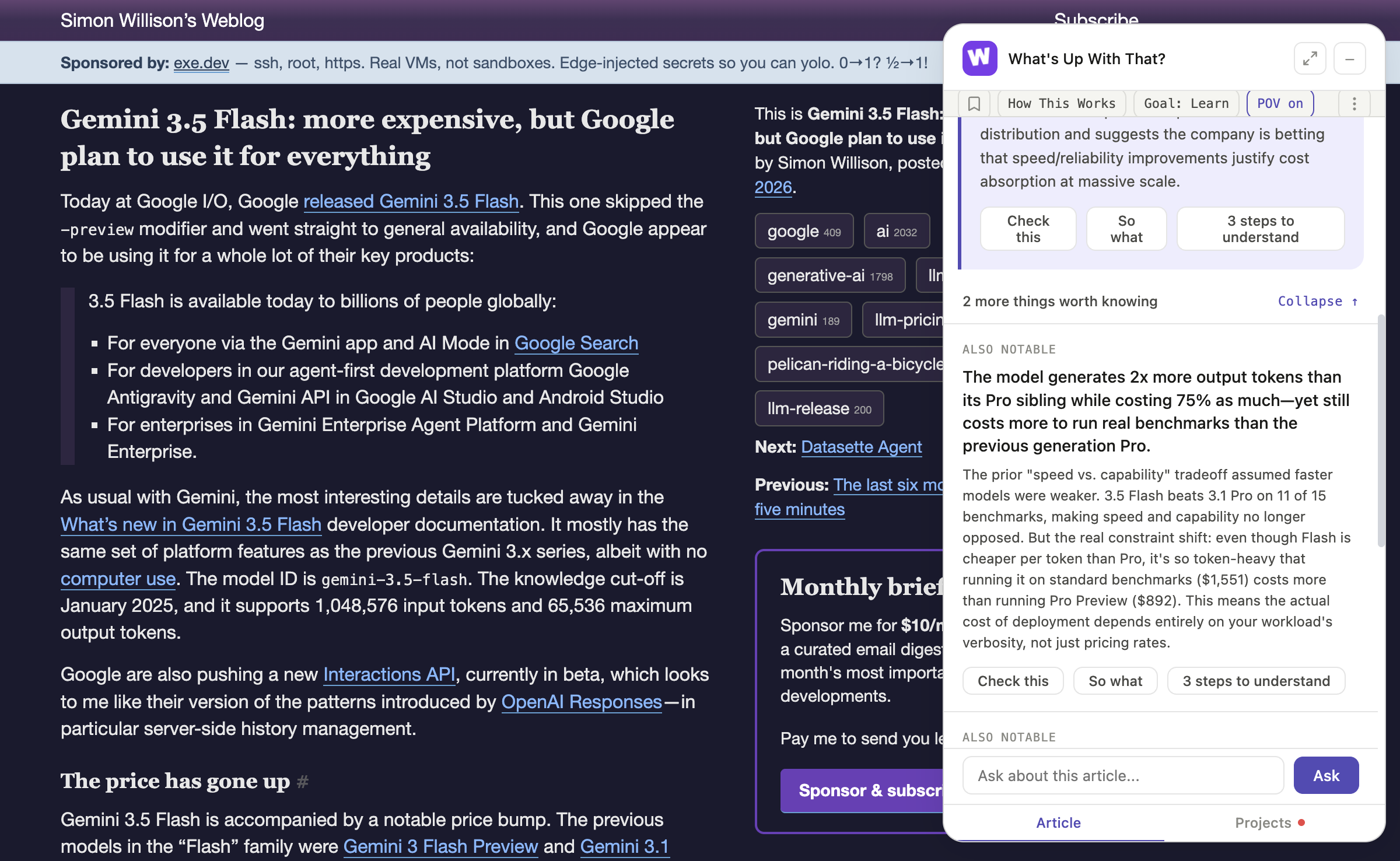Minimize the What's Up With That panel

1349,58
